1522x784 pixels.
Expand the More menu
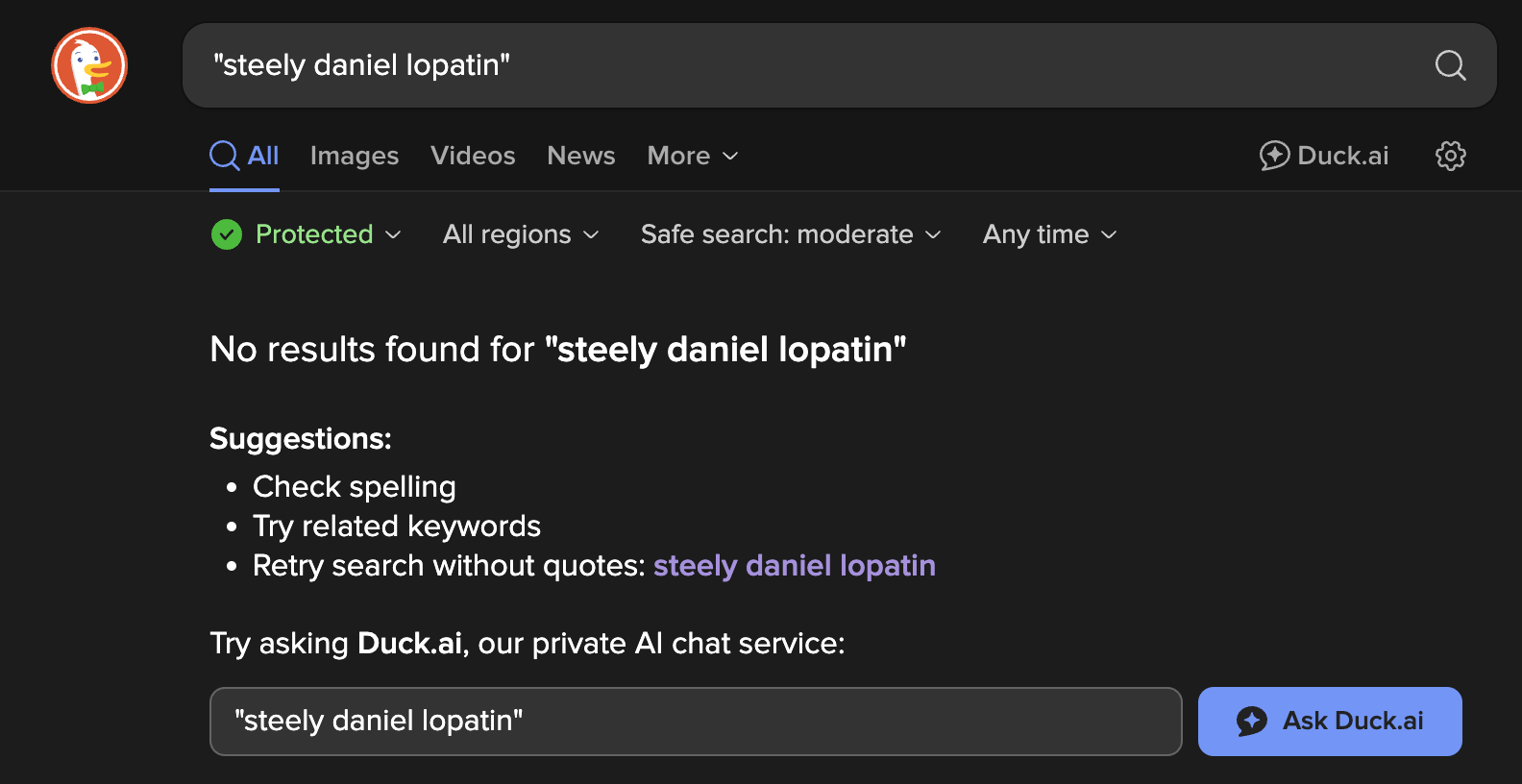pos(692,156)
